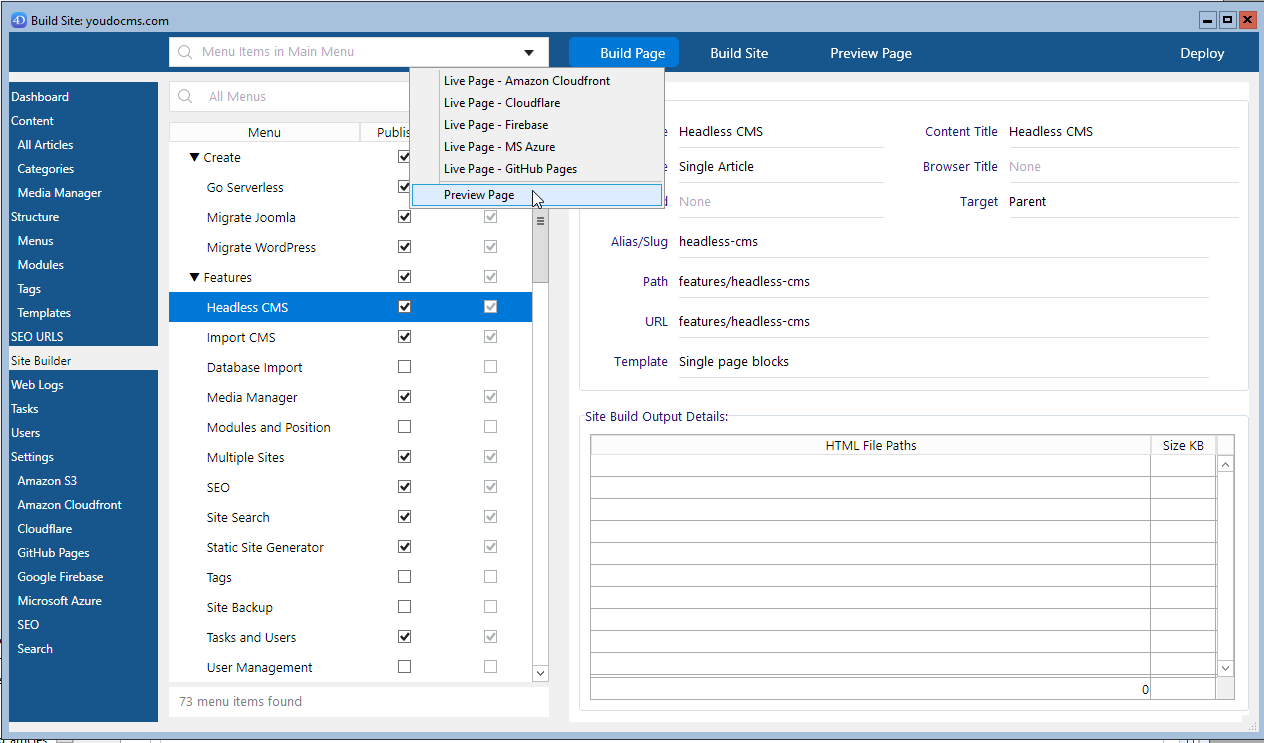Enable the Database Import published checkbox
The height and width of the screenshot is (743, 1264).
click(x=404, y=367)
